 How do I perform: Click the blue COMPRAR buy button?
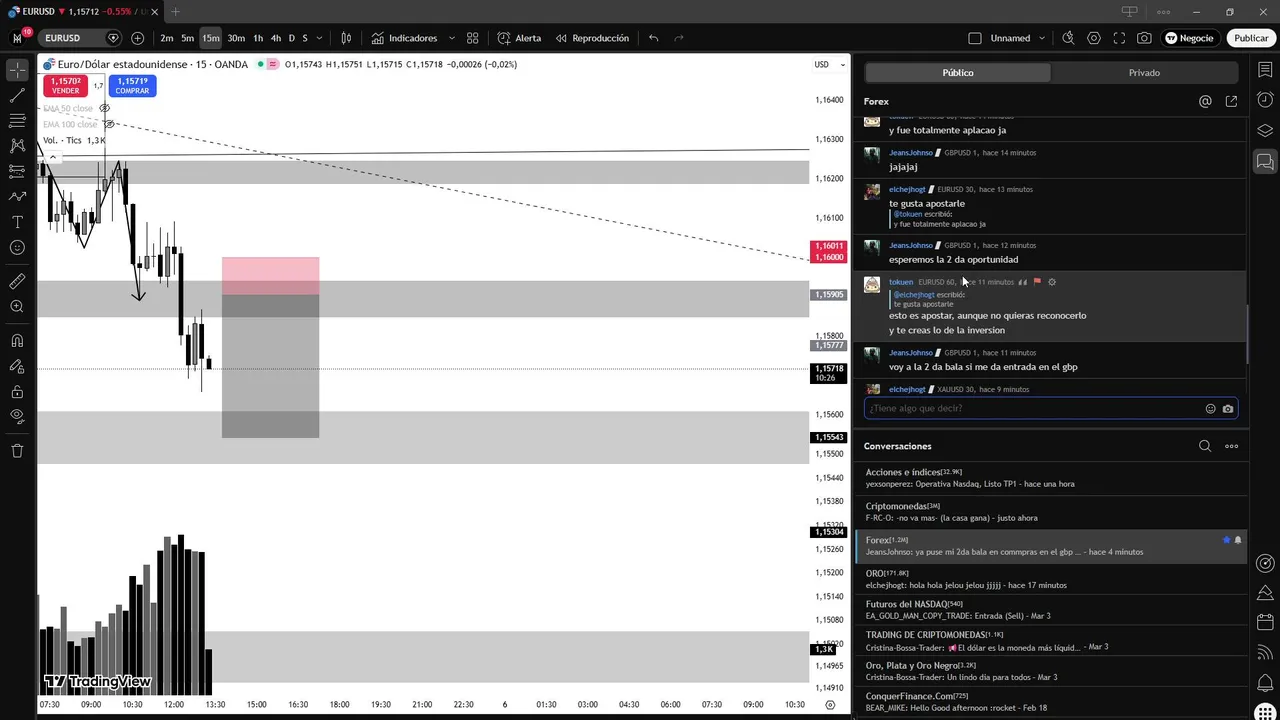click(x=132, y=86)
